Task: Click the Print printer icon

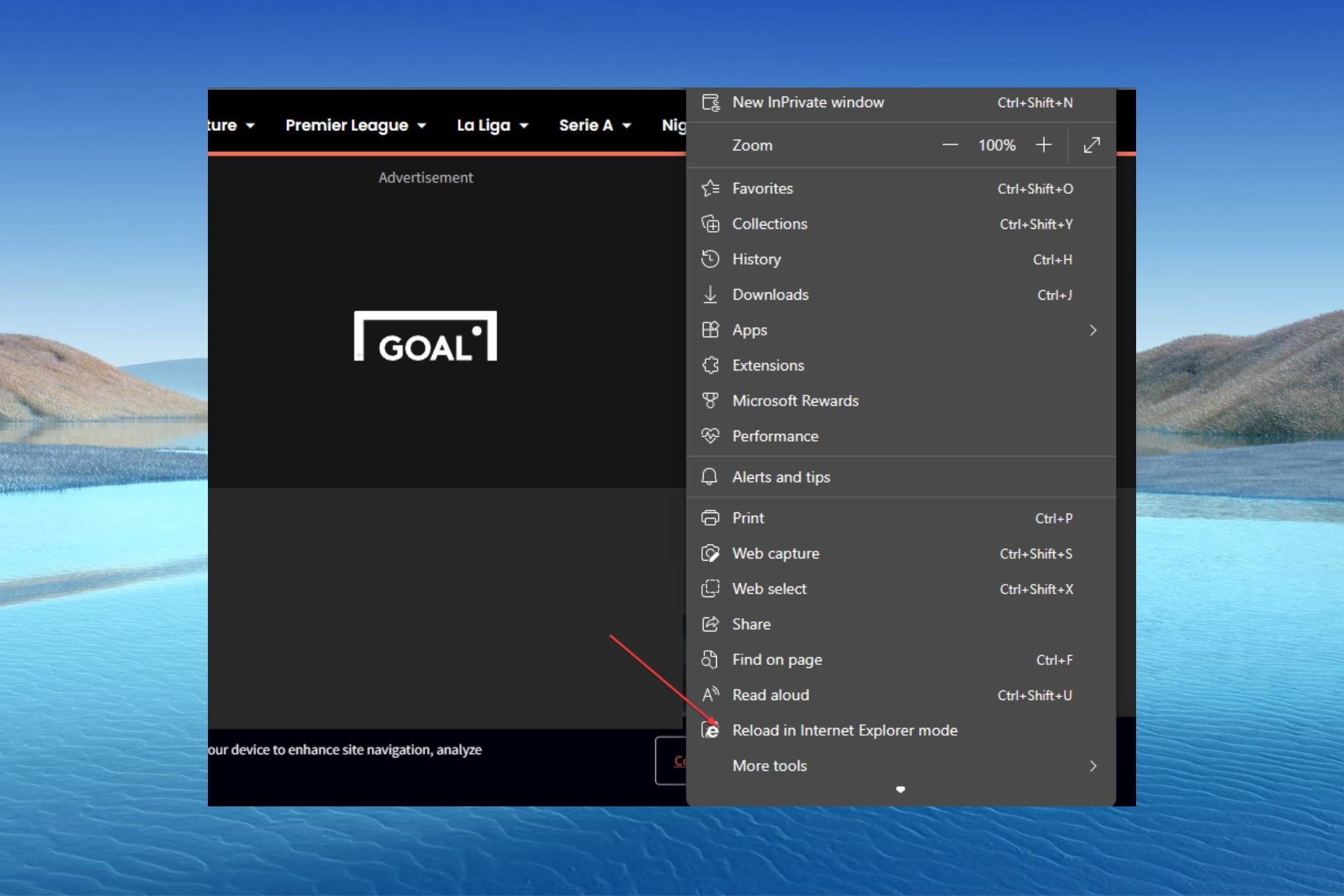Action: coord(710,518)
